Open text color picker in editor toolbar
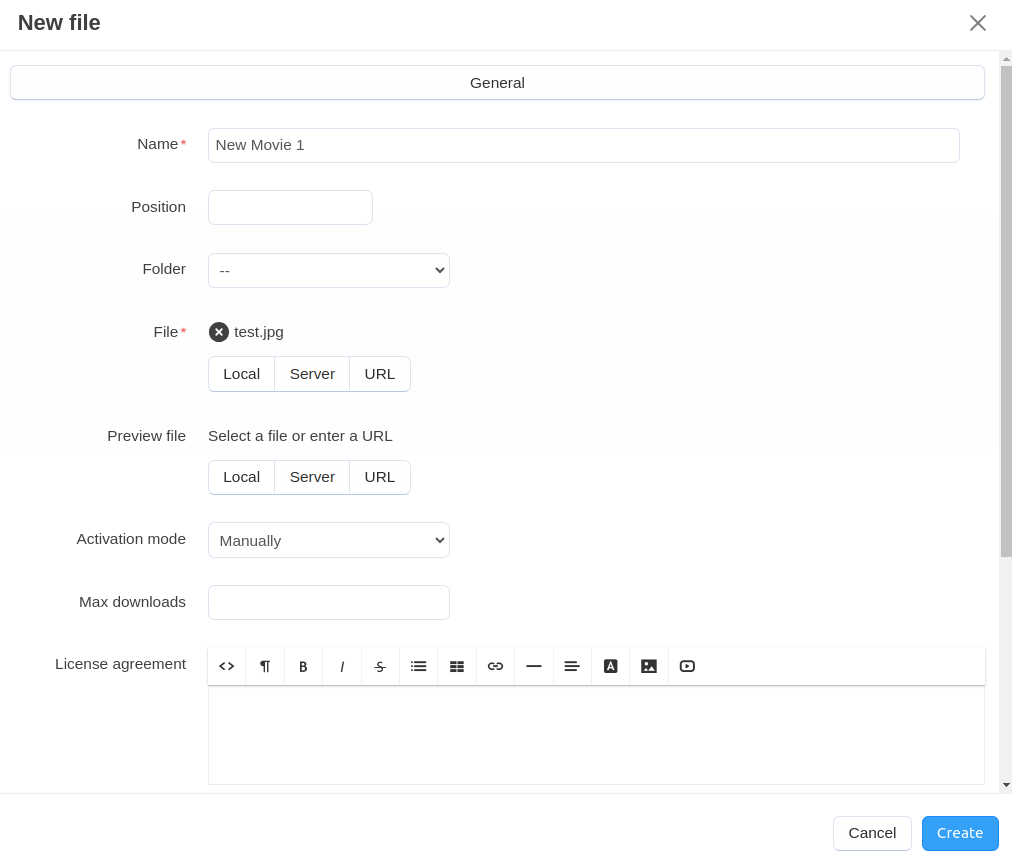 pyautogui.click(x=611, y=666)
